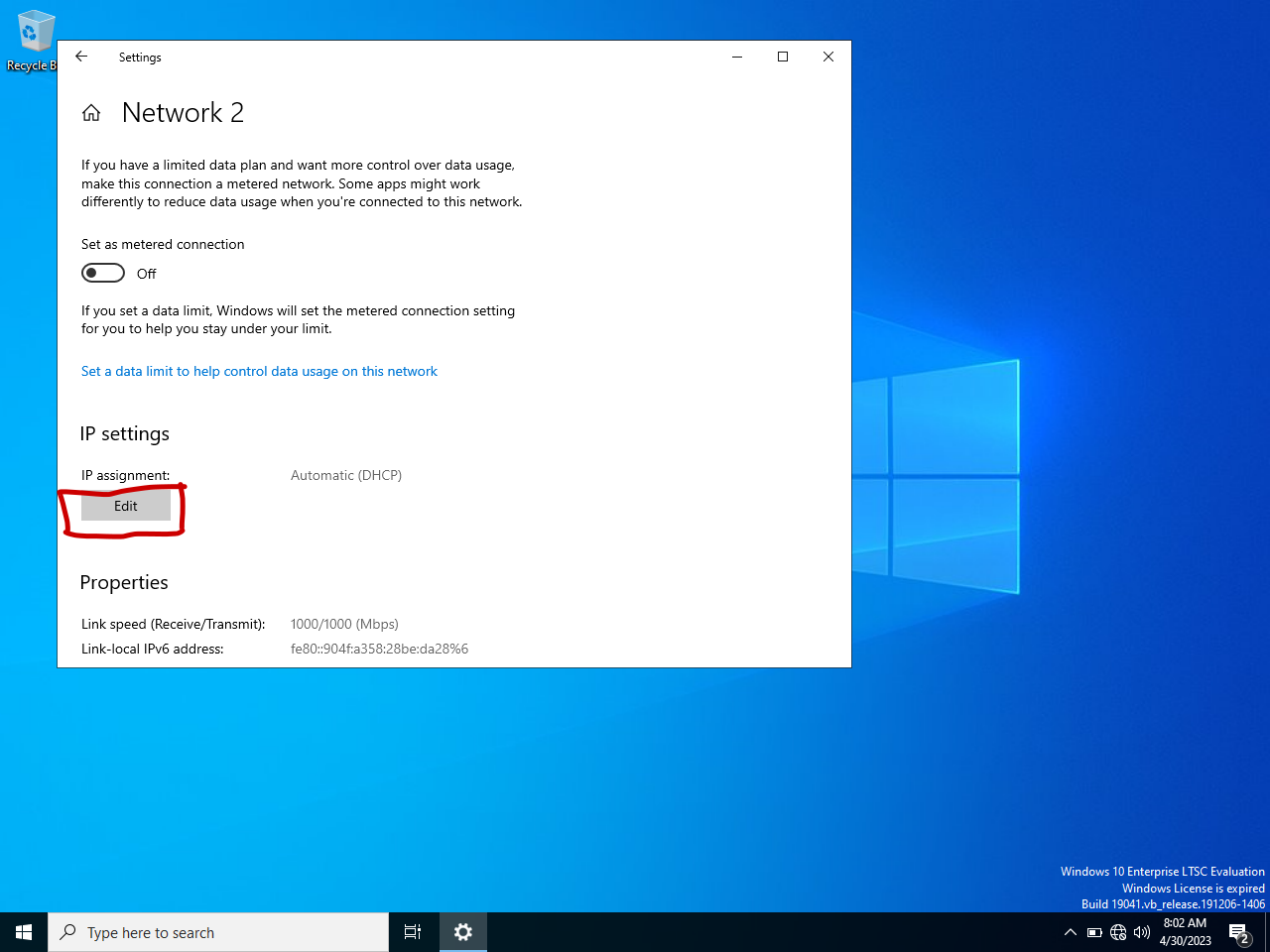Open Task View from the taskbar
The width and height of the screenshot is (1270, 952).
pyautogui.click(x=413, y=932)
